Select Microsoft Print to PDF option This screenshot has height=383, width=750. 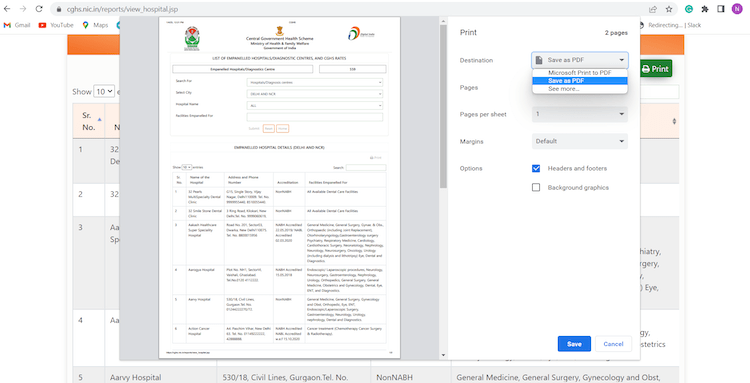(x=580, y=73)
